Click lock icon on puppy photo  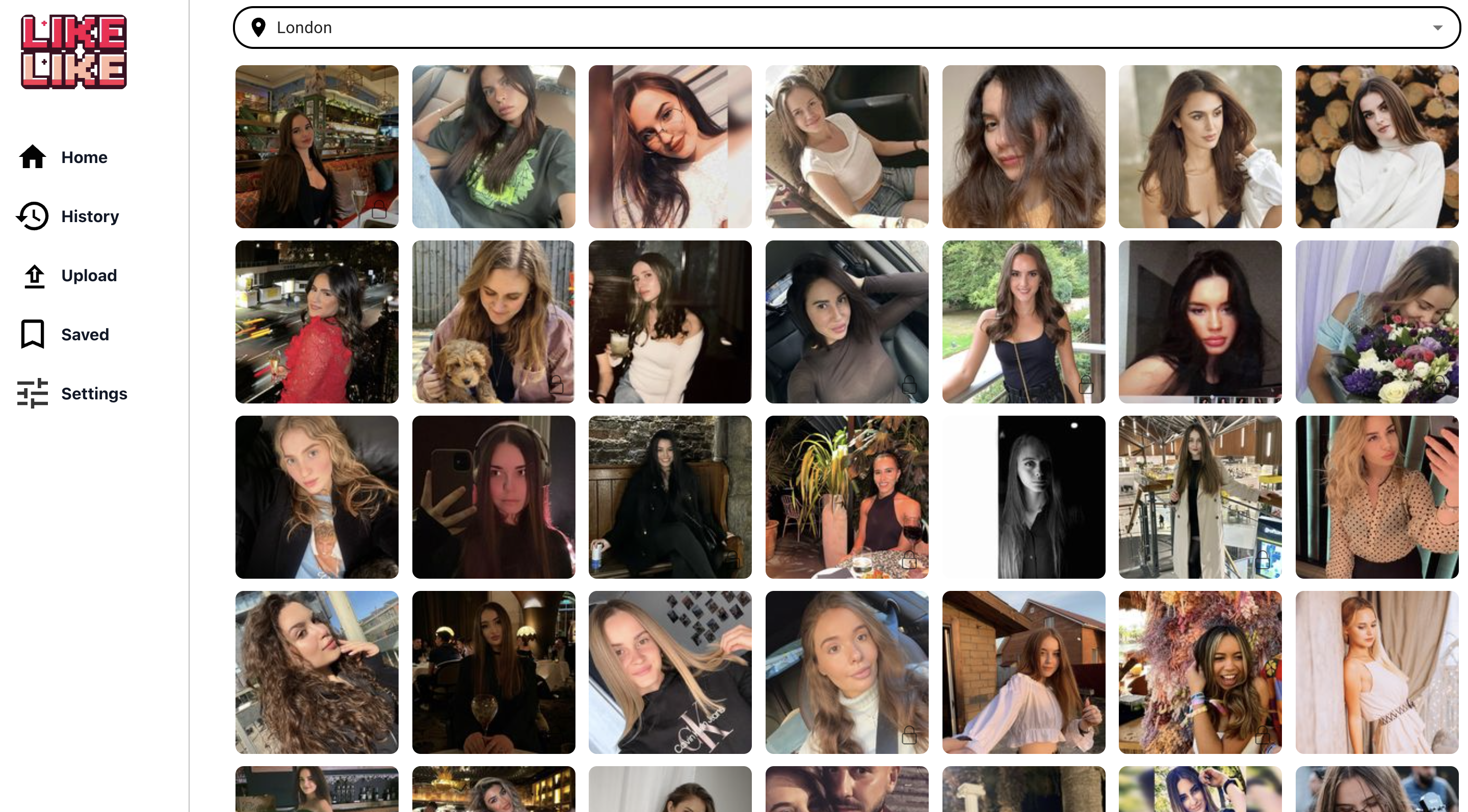pyautogui.click(x=556, y=385)
